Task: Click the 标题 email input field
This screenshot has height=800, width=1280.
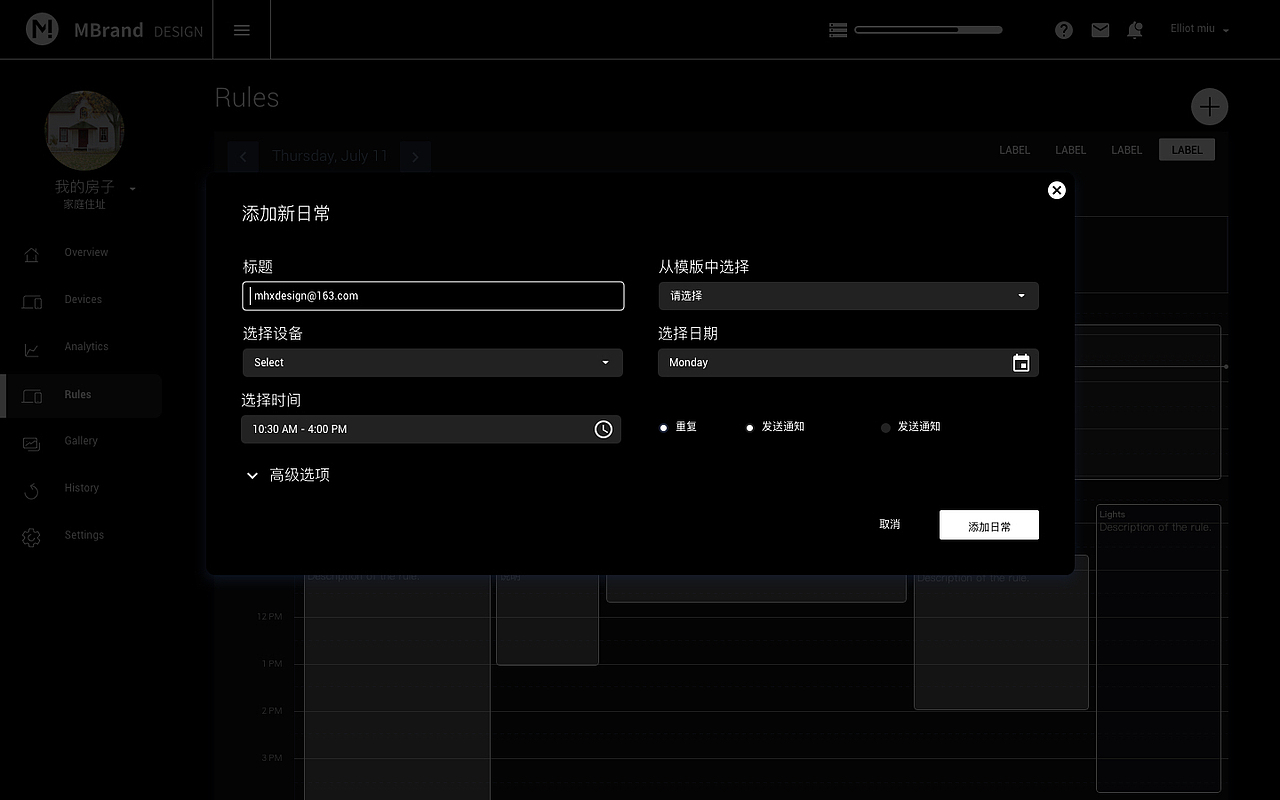Action: pyautogui.click(x=432, y=296)
